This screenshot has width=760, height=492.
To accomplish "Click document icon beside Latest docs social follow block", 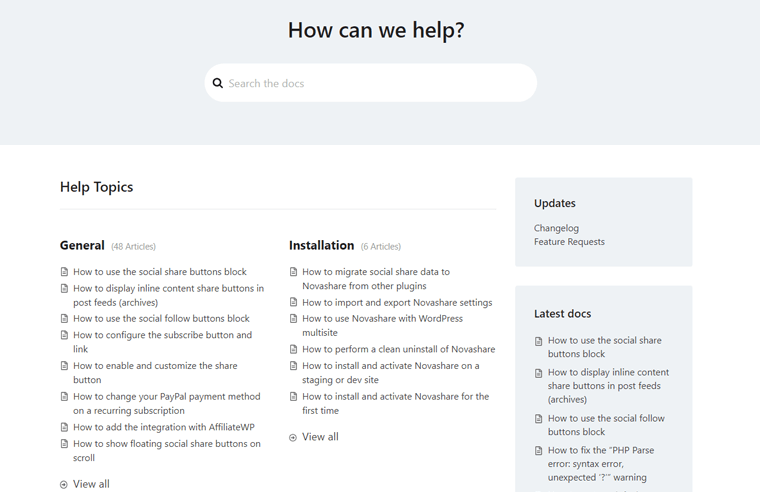I will click(538, 419).
